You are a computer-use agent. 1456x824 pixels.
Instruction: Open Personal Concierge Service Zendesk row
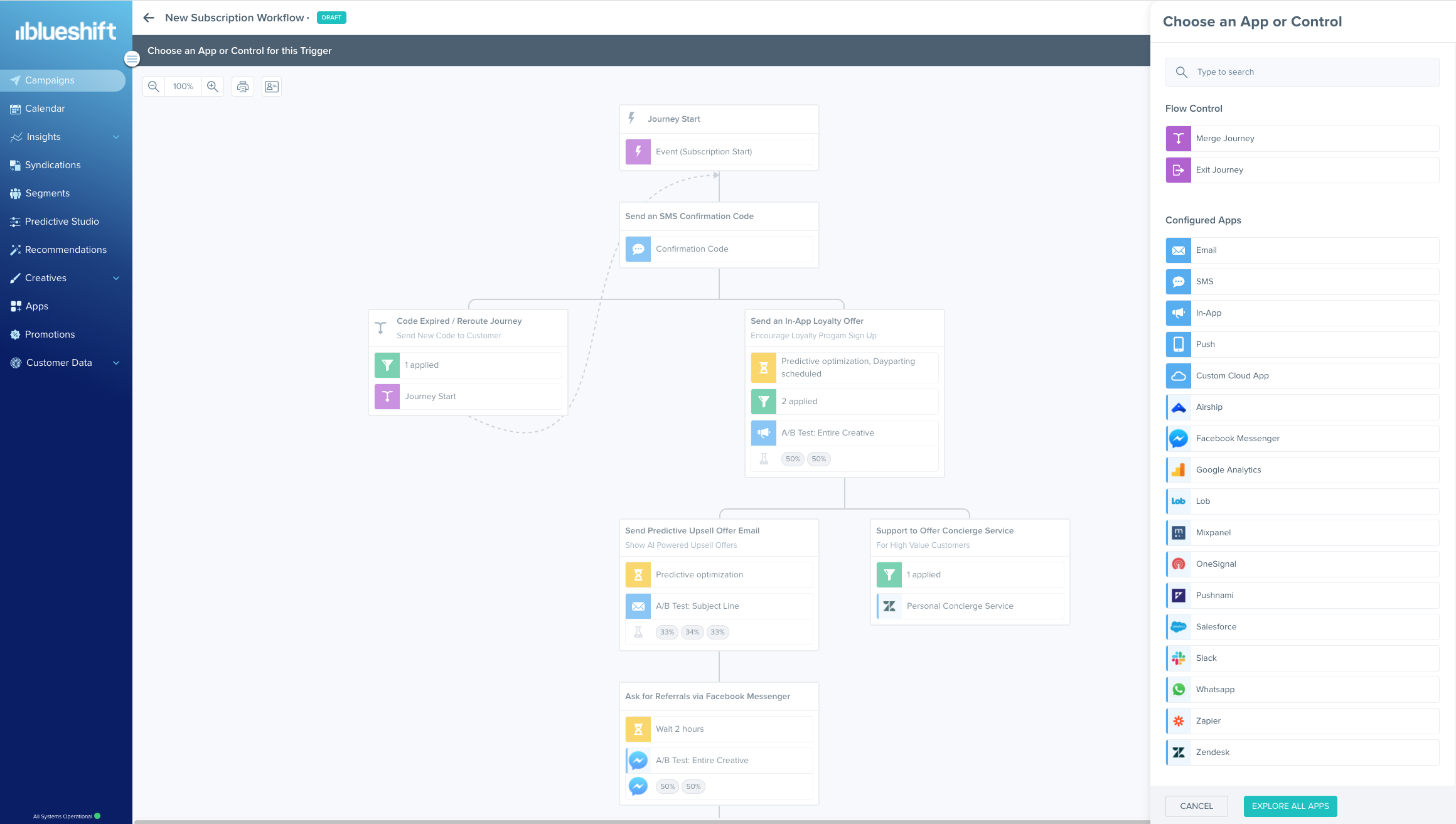click(970, 606)
